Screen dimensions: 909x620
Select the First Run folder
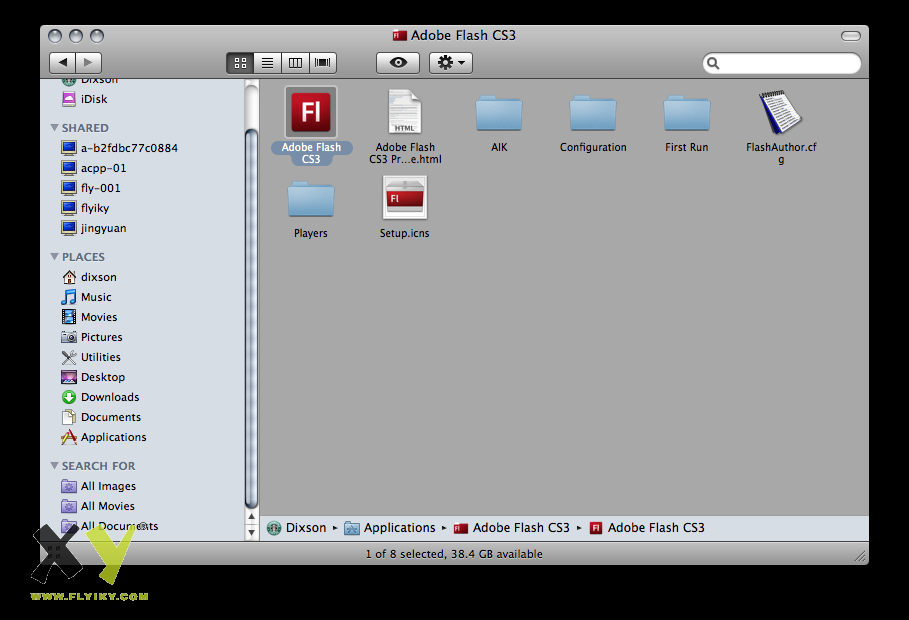tap(686, 114)
